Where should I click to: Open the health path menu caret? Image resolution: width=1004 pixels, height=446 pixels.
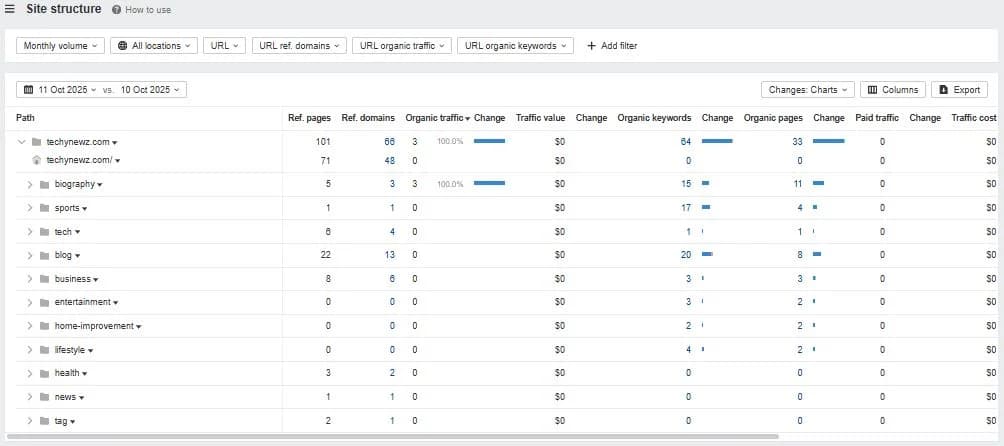tap(85, 374)
